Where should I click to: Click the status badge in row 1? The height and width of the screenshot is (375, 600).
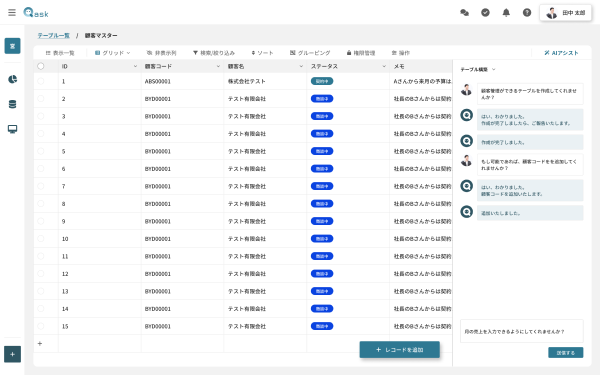pyautogui.click(x=322, y=81)
